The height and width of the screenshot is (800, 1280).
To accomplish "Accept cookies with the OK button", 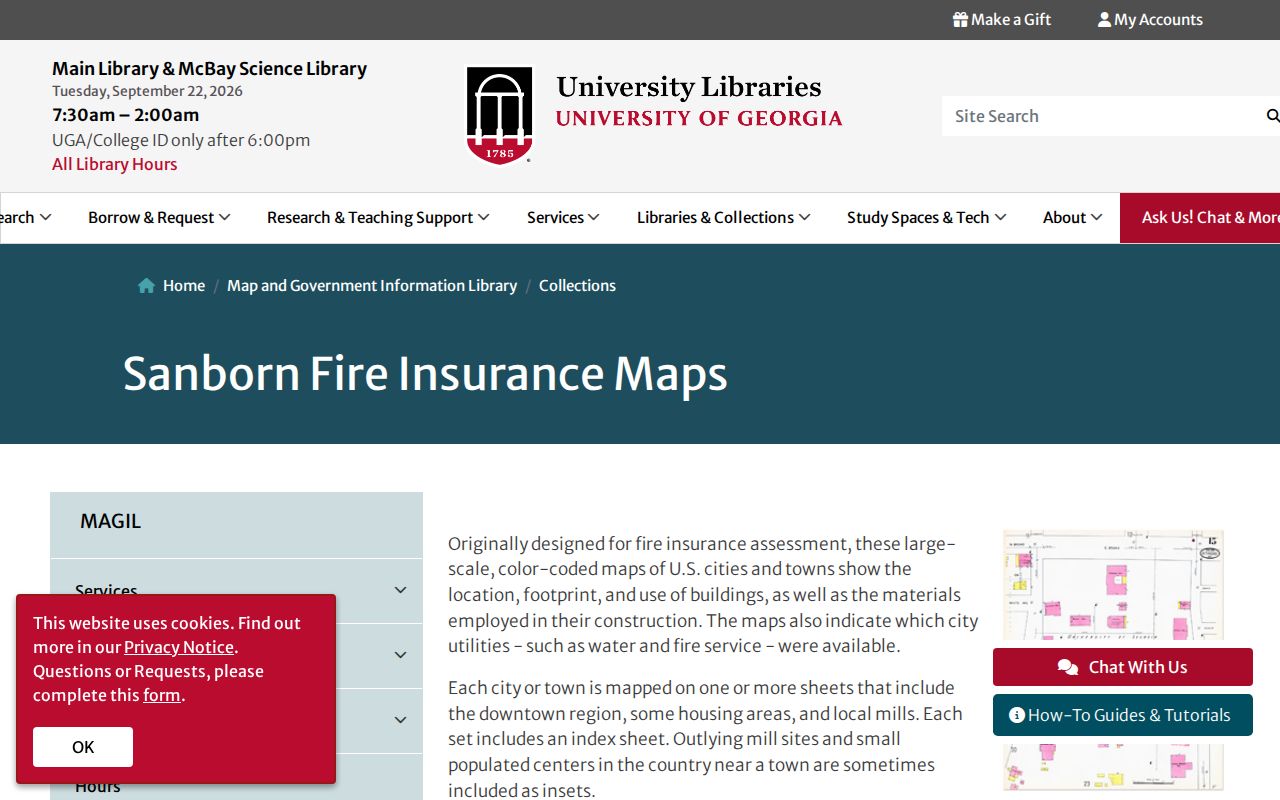I will [83, 747].
